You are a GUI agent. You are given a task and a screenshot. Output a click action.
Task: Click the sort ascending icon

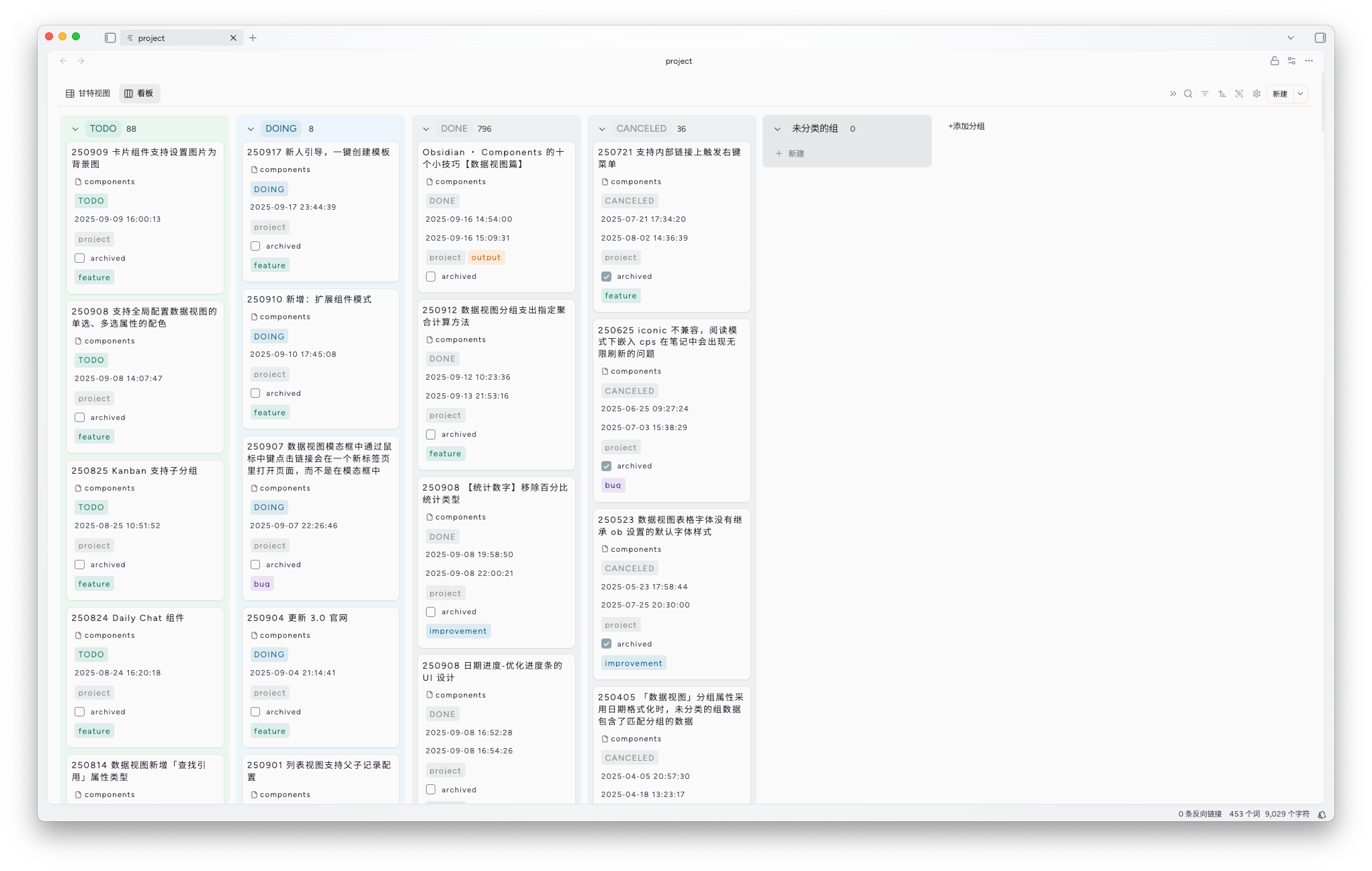1222,94
